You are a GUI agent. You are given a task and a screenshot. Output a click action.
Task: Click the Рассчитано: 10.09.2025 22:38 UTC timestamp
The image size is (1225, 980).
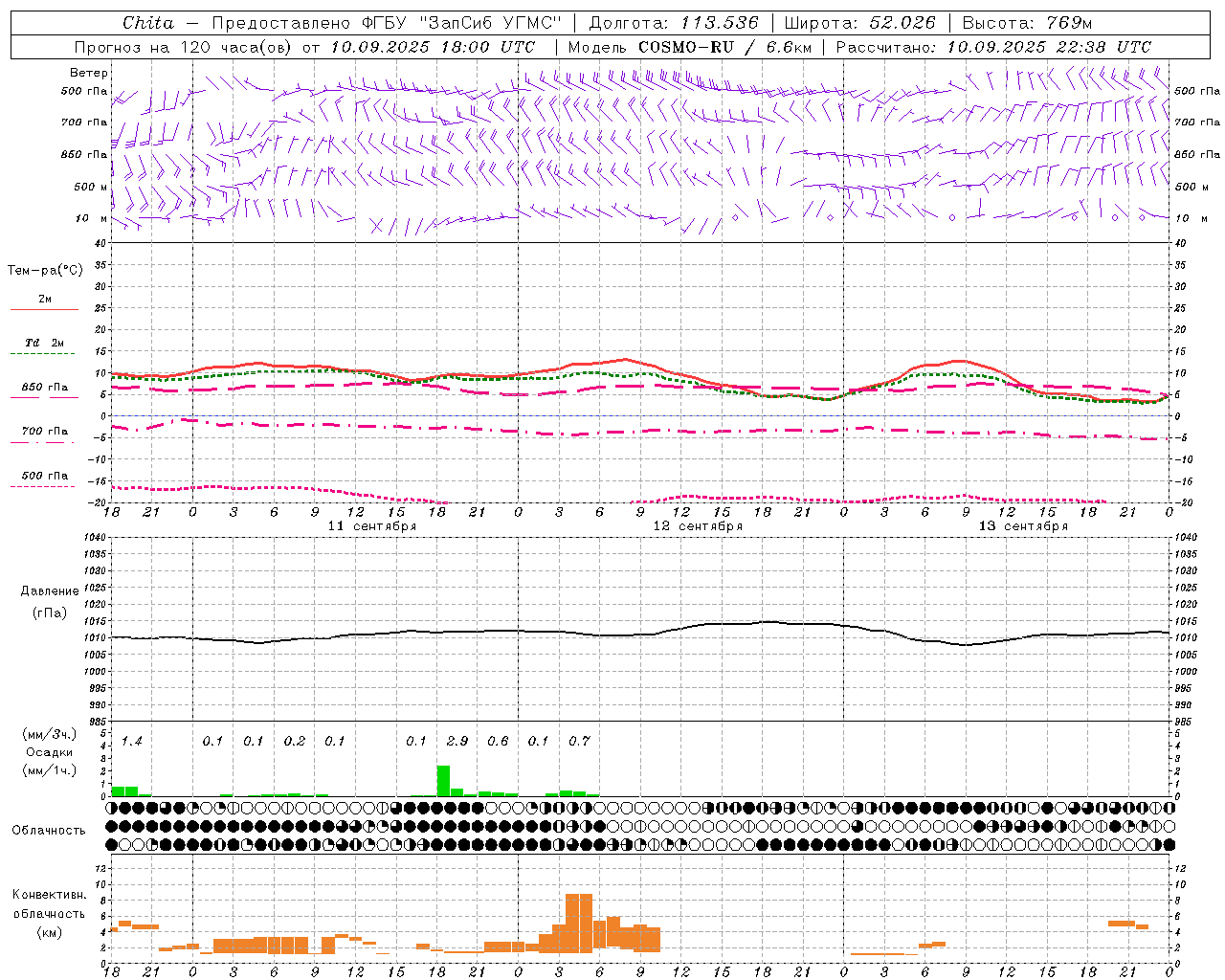993,47
